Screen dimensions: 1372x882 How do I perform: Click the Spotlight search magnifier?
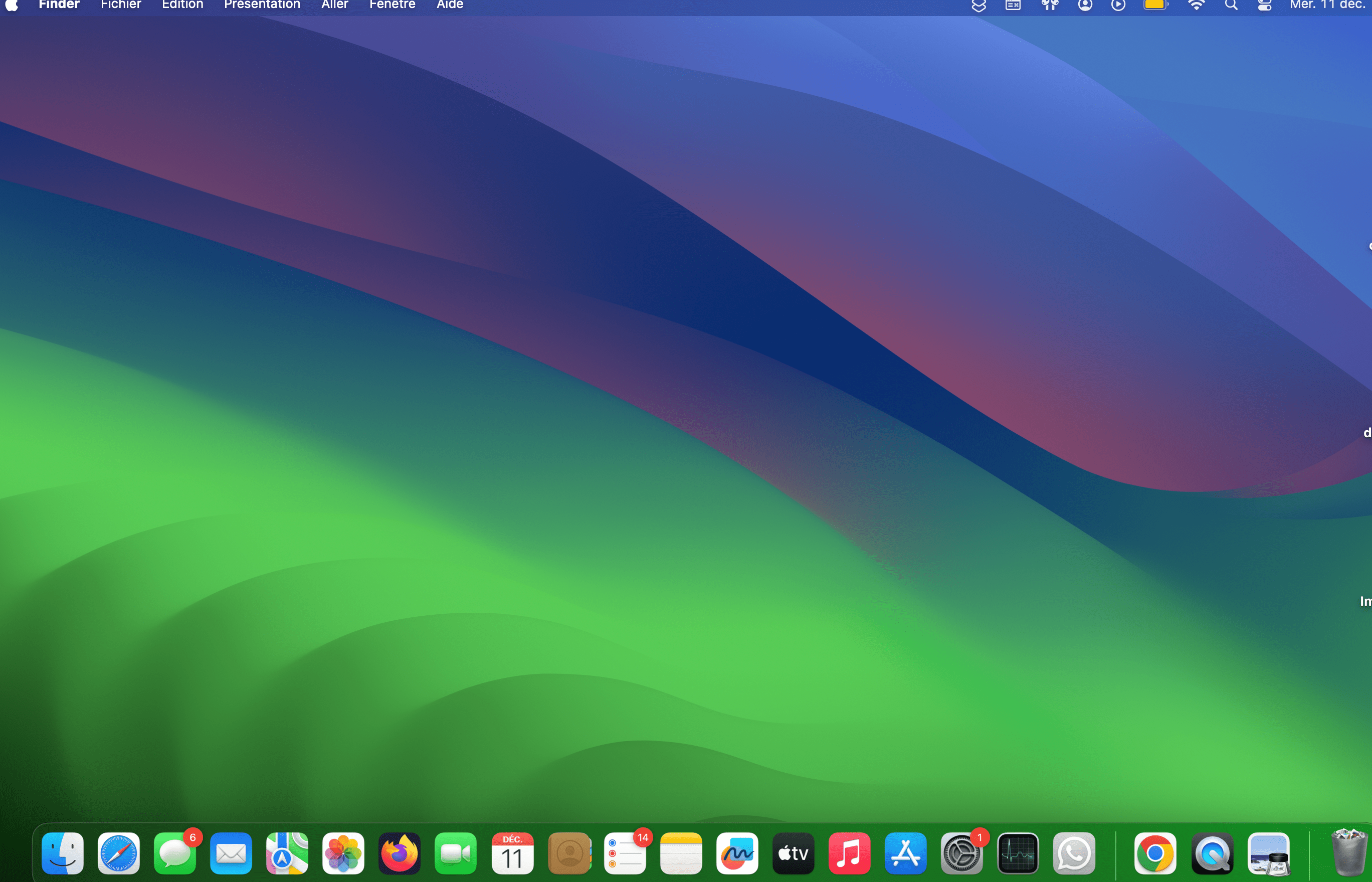(x=1231, y=5)
